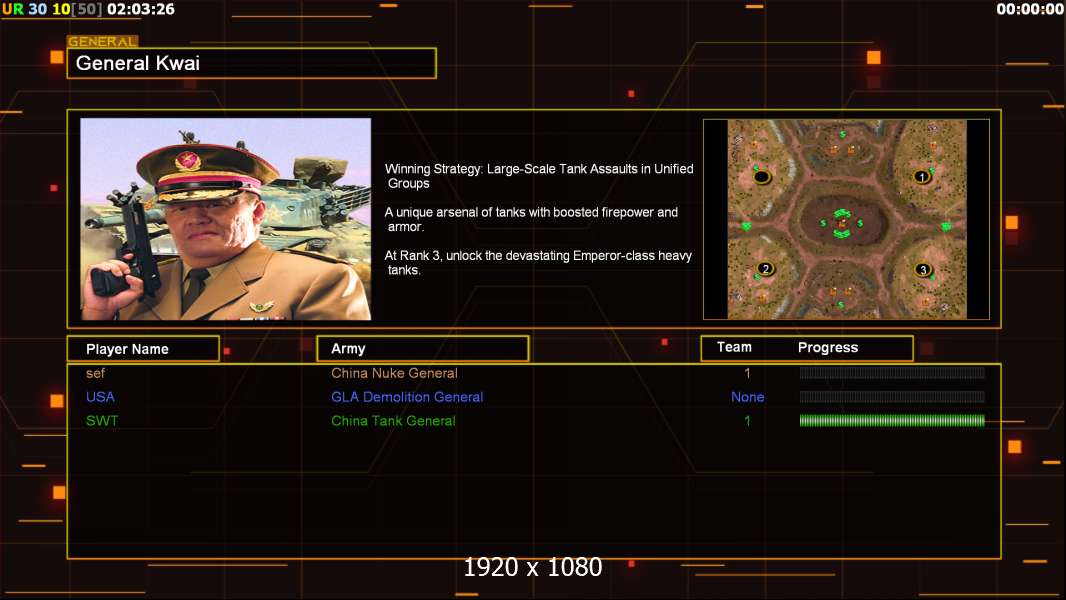
Task: Select player name sef
Action: tap(95, 373)
